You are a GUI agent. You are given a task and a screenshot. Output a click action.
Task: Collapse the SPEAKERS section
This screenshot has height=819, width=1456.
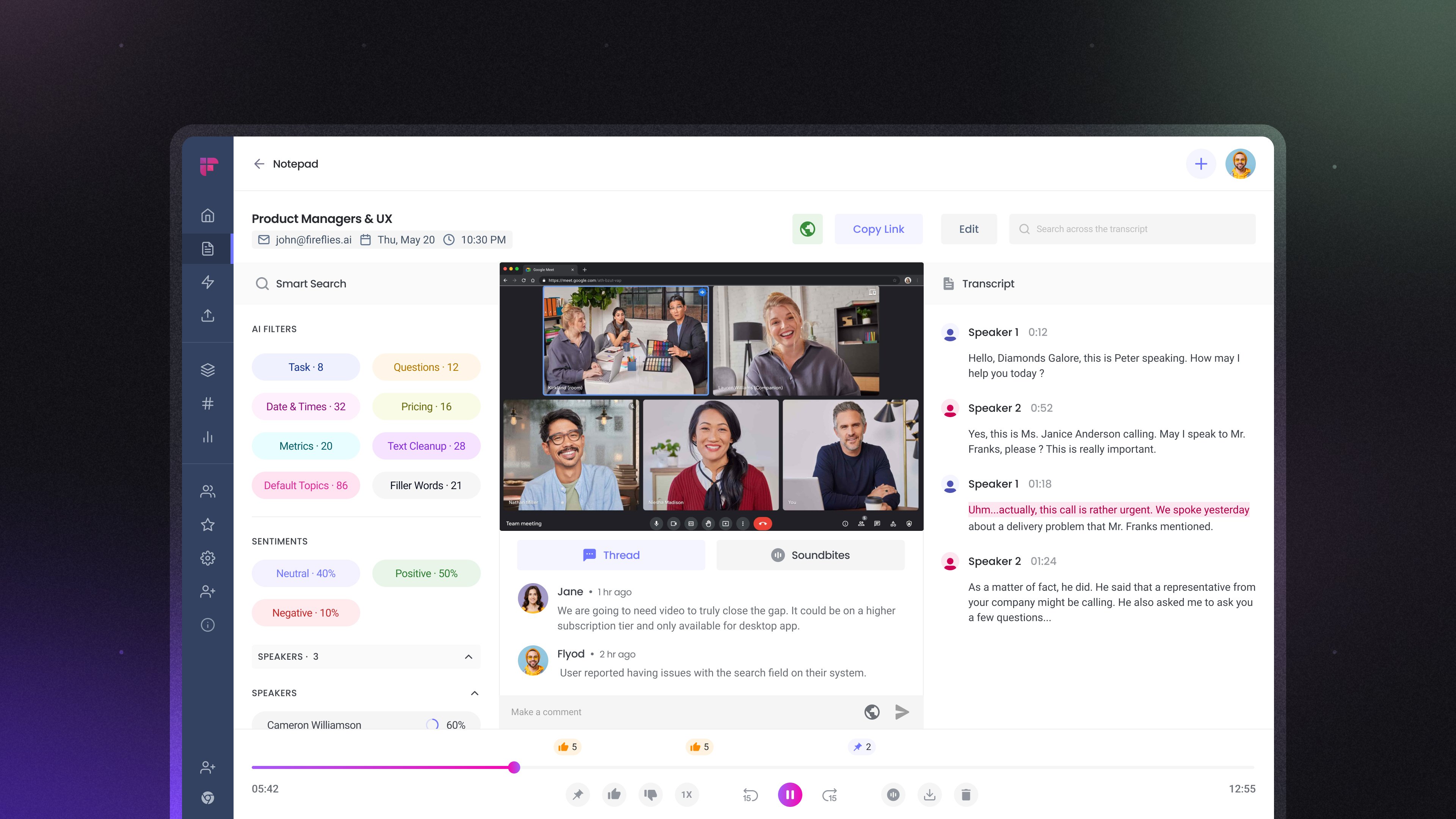[474, 693]
